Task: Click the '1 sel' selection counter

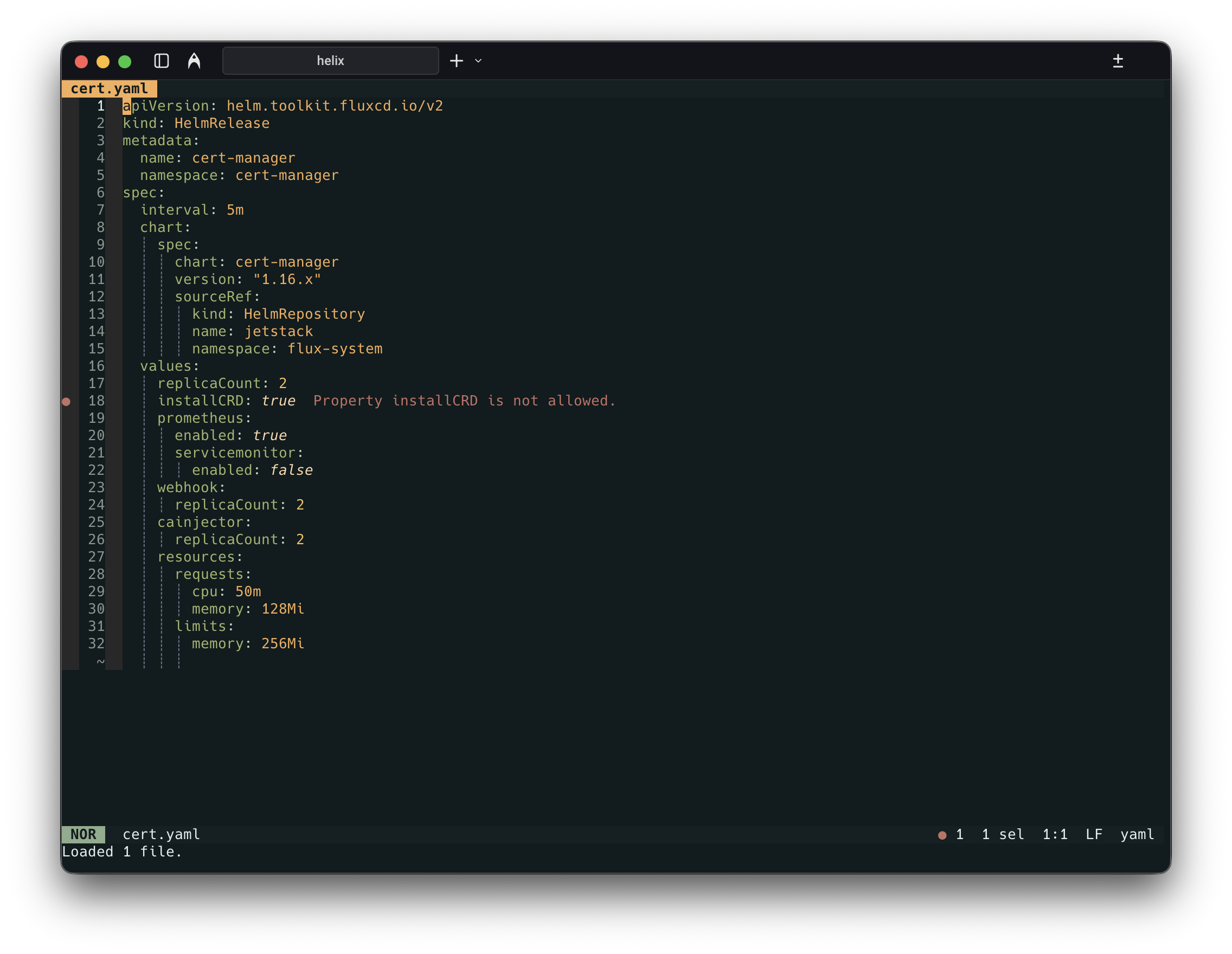Action: tap(1004, 835)
